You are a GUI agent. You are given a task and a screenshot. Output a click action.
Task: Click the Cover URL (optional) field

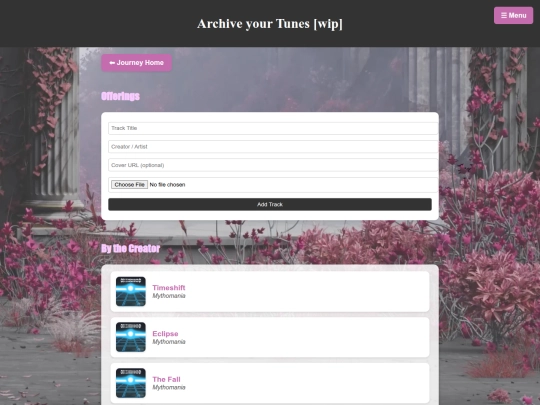point(273,165)
